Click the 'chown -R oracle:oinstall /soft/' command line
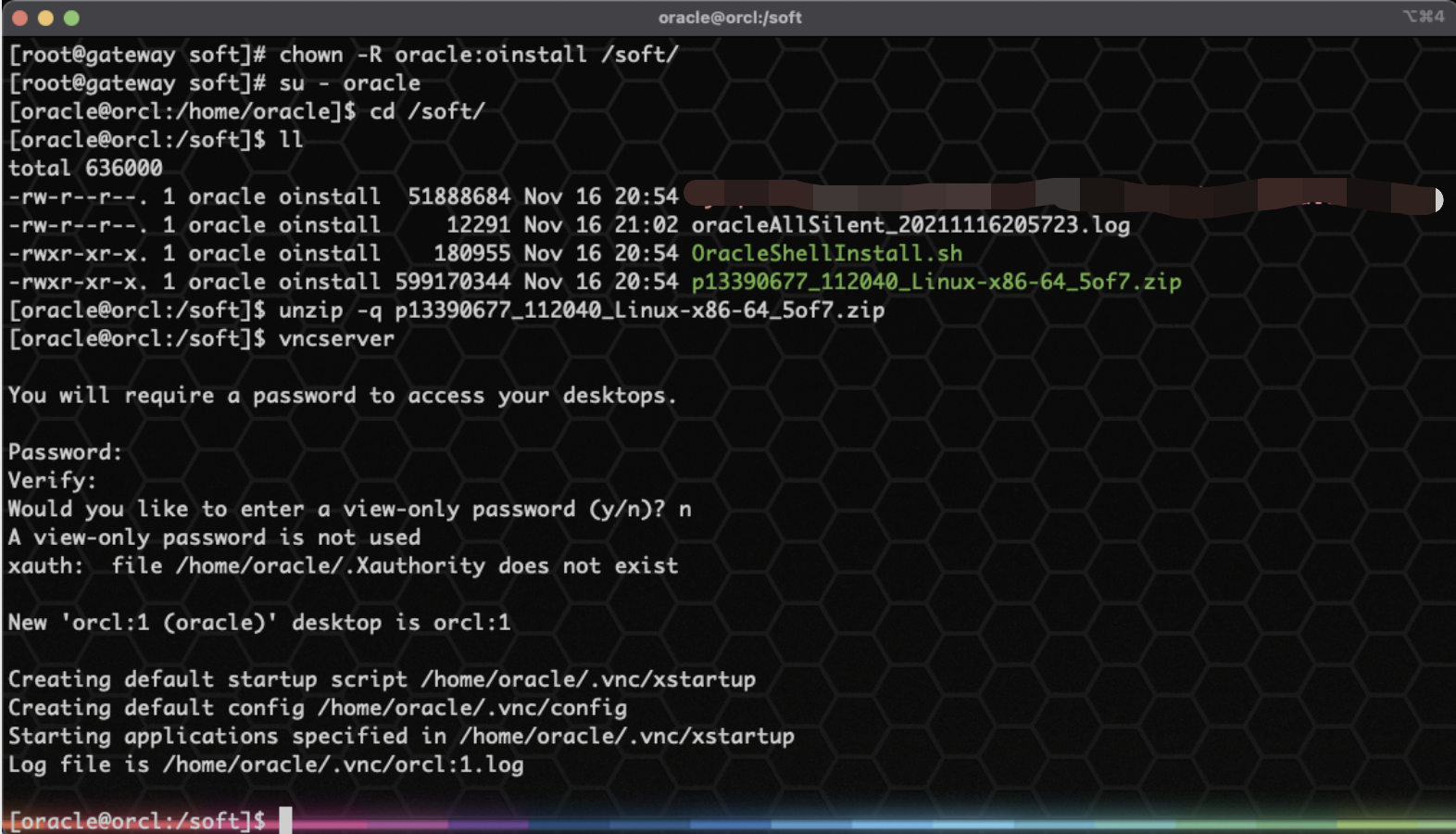 344,55
